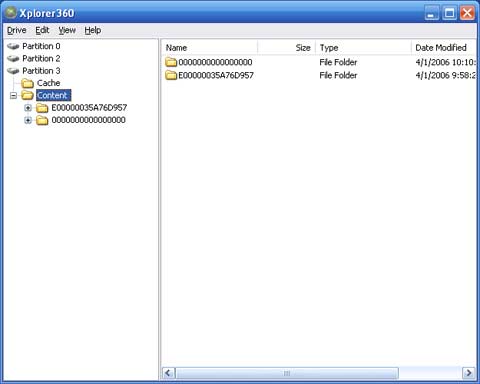This screenshot has width=480, height=384.
Task: Open the Drive menu
Action: (17, 30)
